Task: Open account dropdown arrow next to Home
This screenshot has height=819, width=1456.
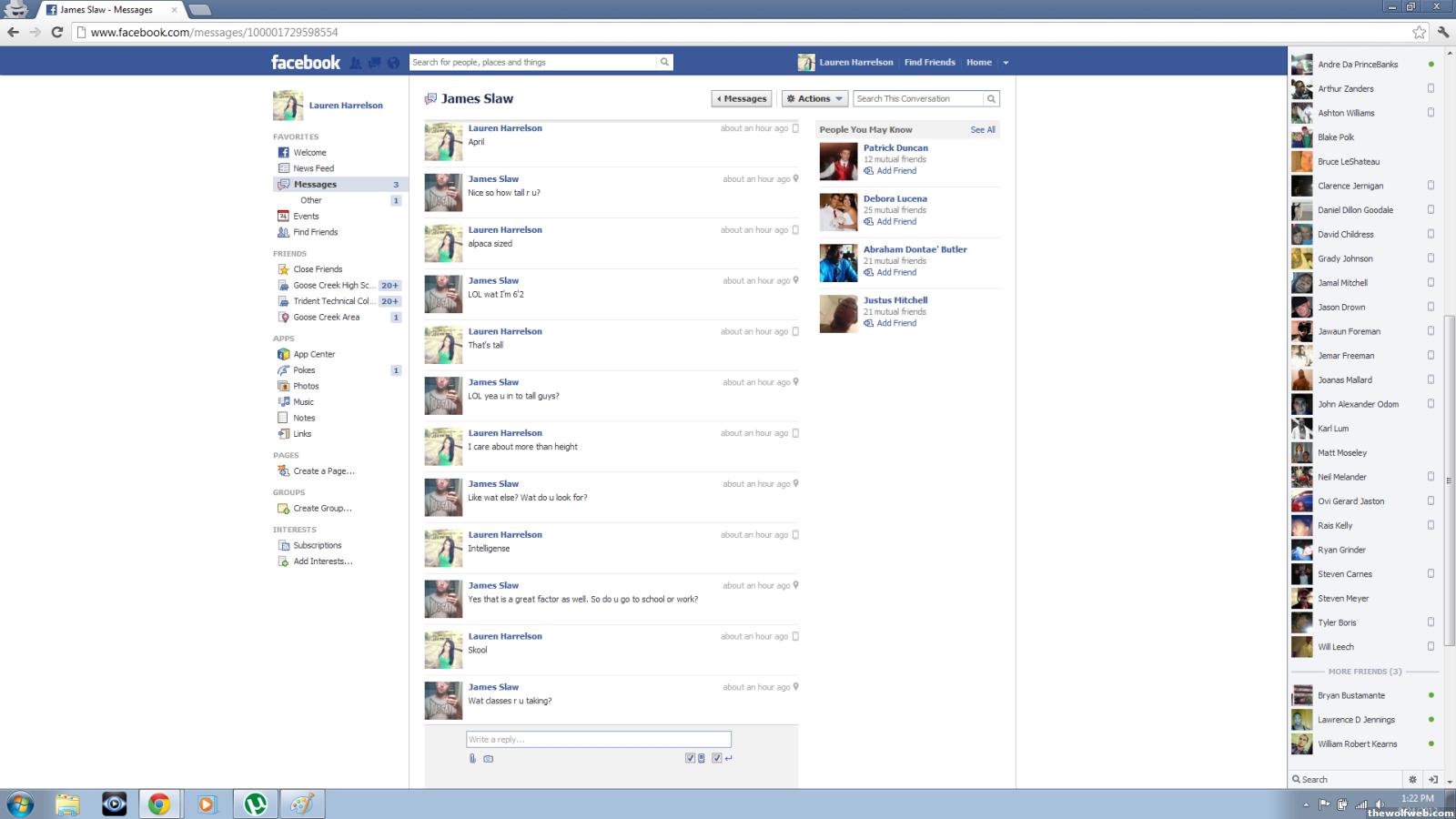Action: tap(1006, 63)
